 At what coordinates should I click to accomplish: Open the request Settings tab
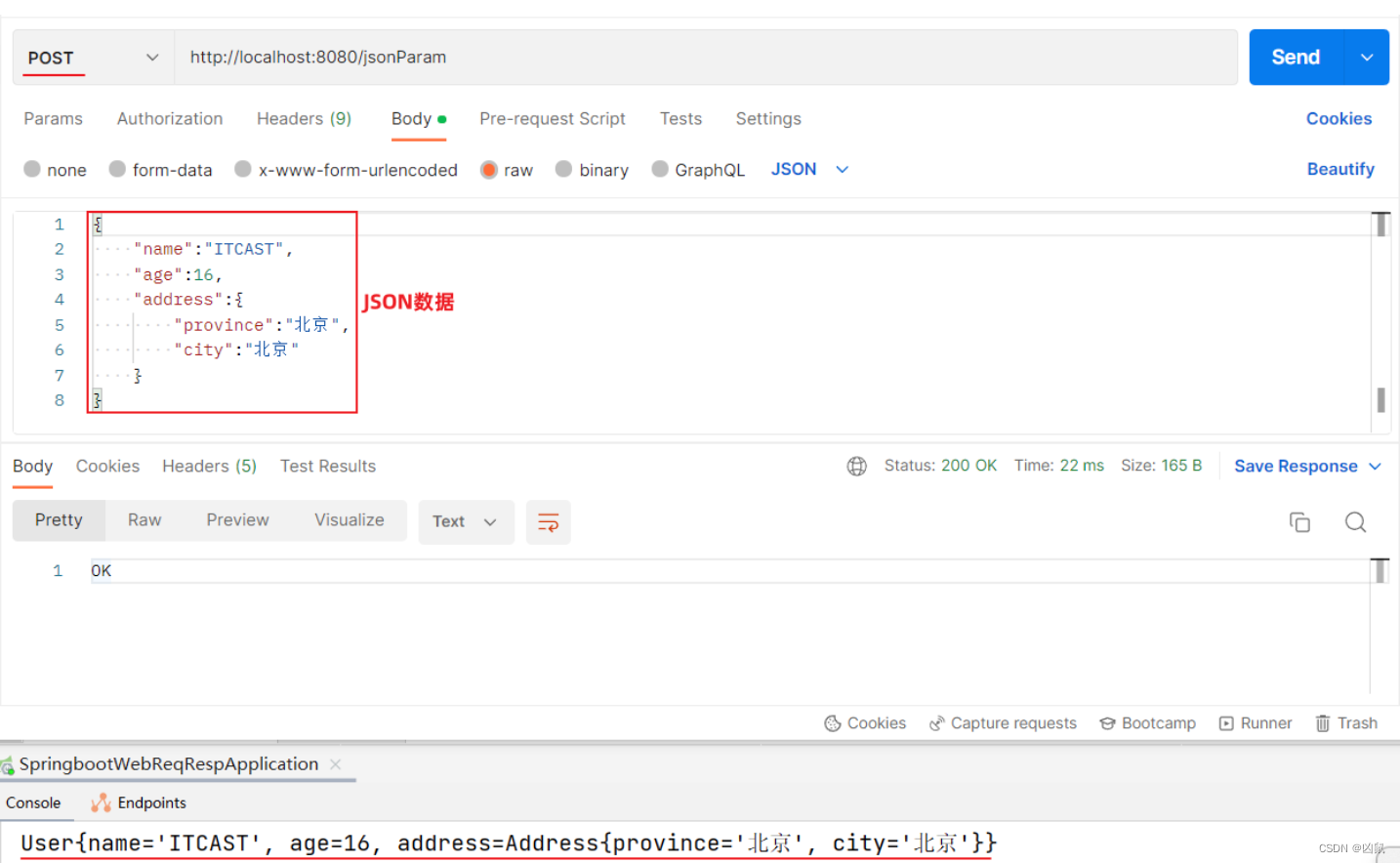point(768,118)
